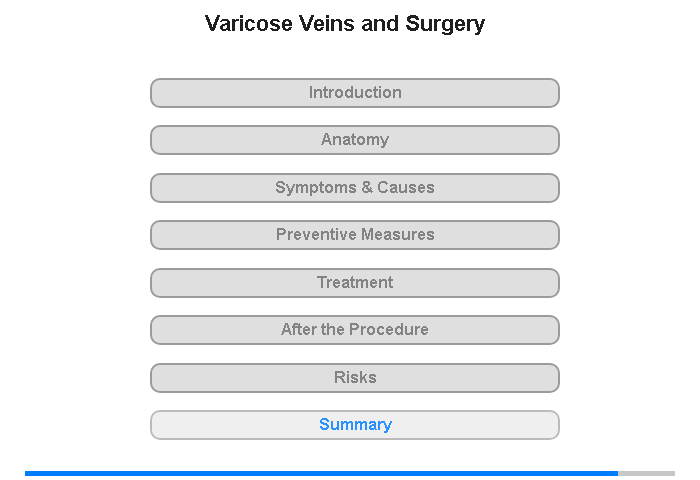View the After the Procedure section
Image resolution: width=700 pixels, height=480 pixels.
point(354,330)
